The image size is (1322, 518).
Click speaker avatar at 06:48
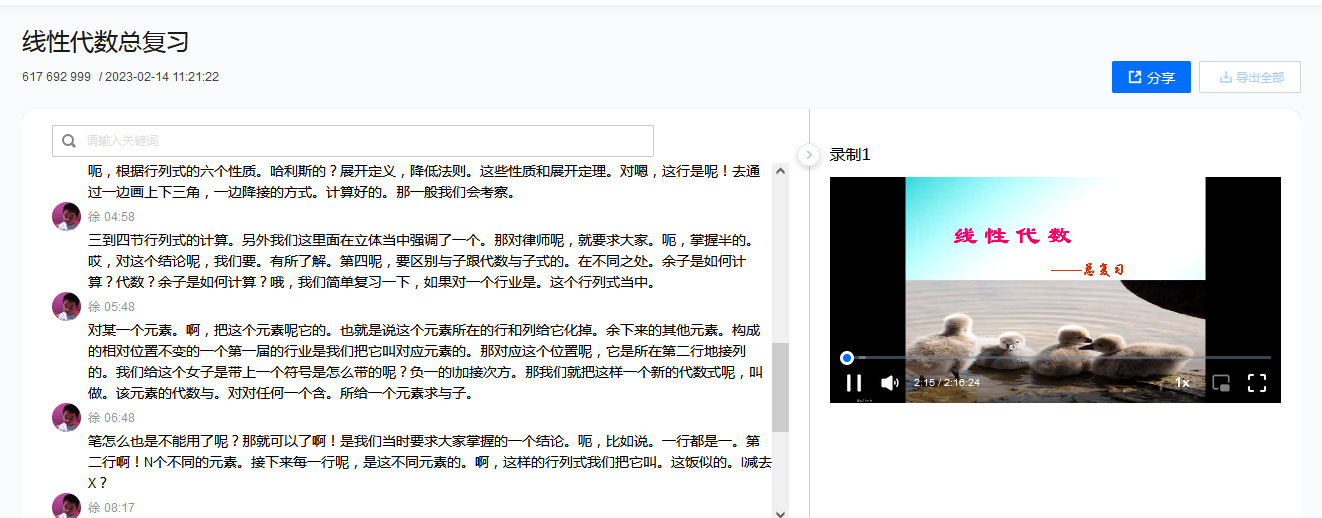click(66, 418)
